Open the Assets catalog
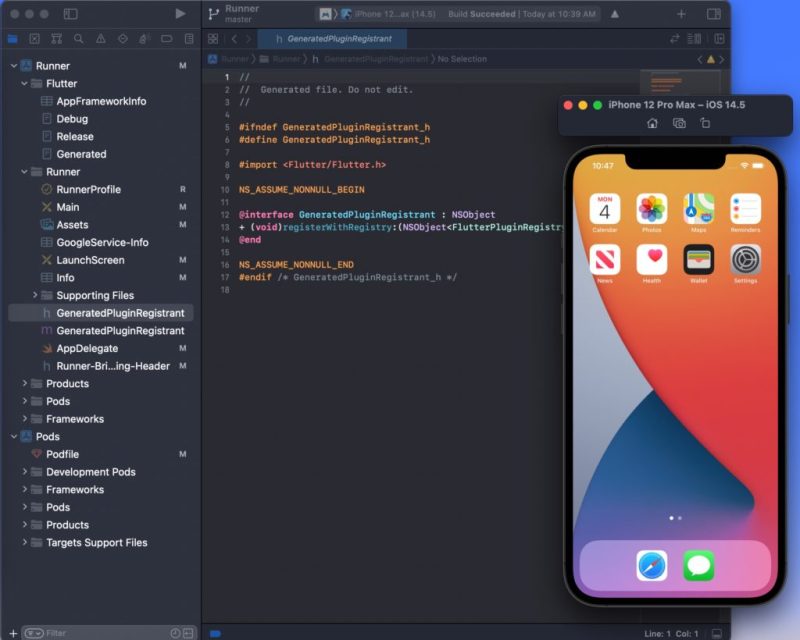Image resolution: width=800 pixels, height=640 pixels. tap(72, 225)
